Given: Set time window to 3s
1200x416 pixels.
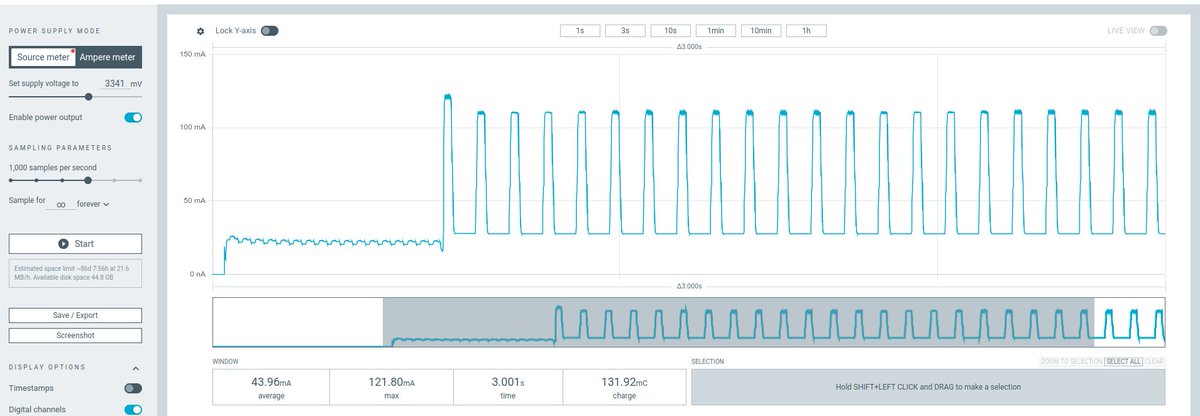Looking at the screenshot, I should click(x=625, y=31).
